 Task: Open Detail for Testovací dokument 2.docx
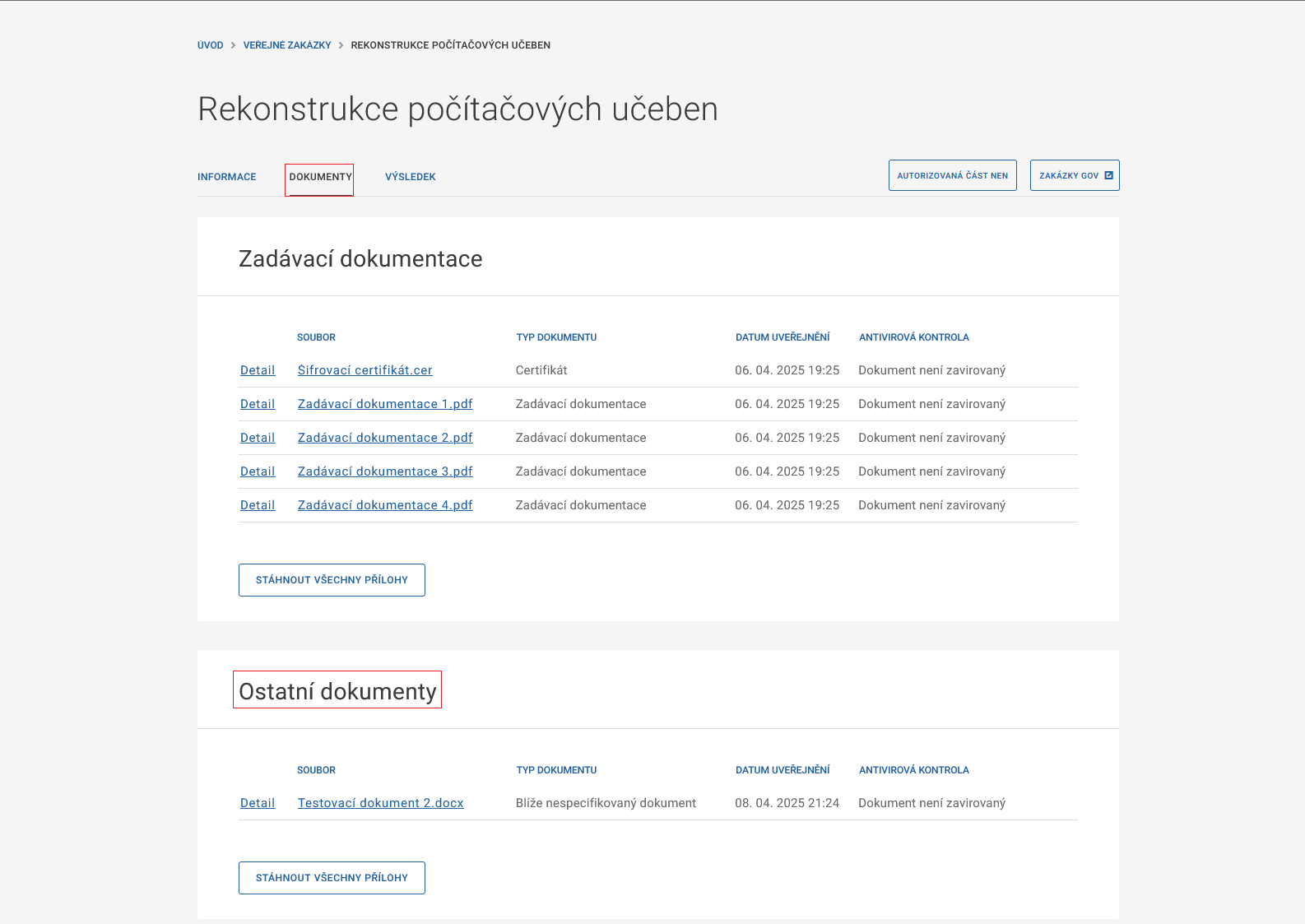click(x=258, y=803)
